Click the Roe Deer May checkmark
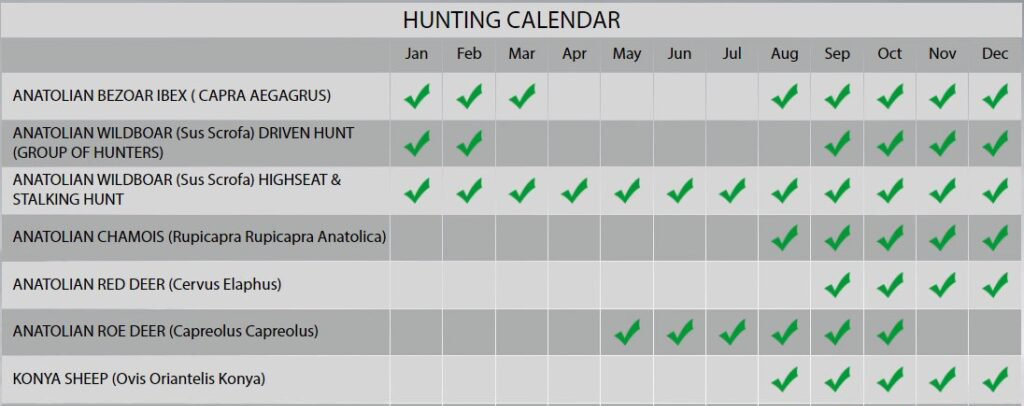 pyautogui.click(x=627, y=332)
